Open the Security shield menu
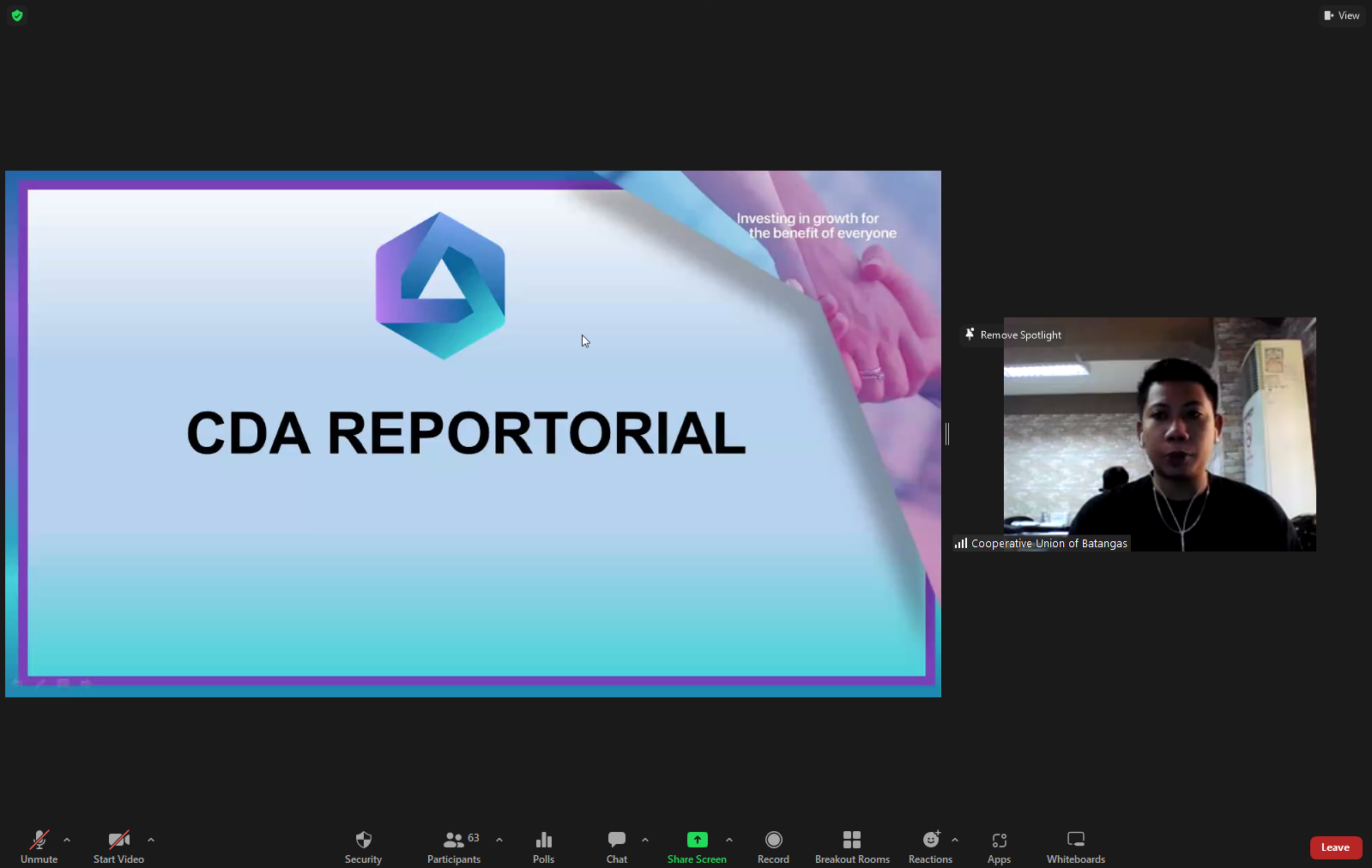The height and width of the screenshot is (868, 1372). click(x=363, y=847)
